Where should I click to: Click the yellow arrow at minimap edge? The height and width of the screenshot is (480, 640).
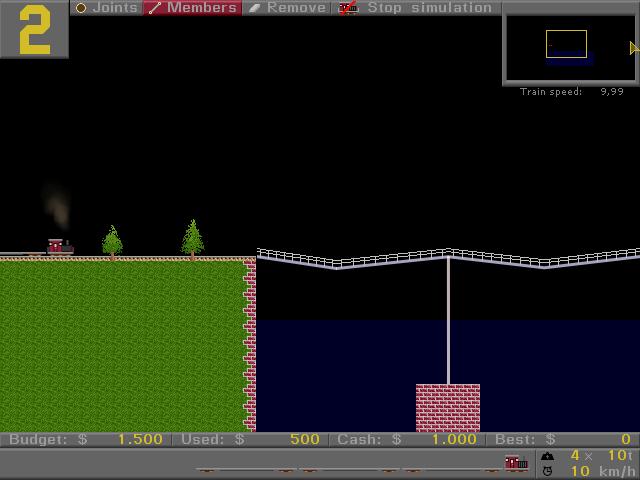coord(634,48)
